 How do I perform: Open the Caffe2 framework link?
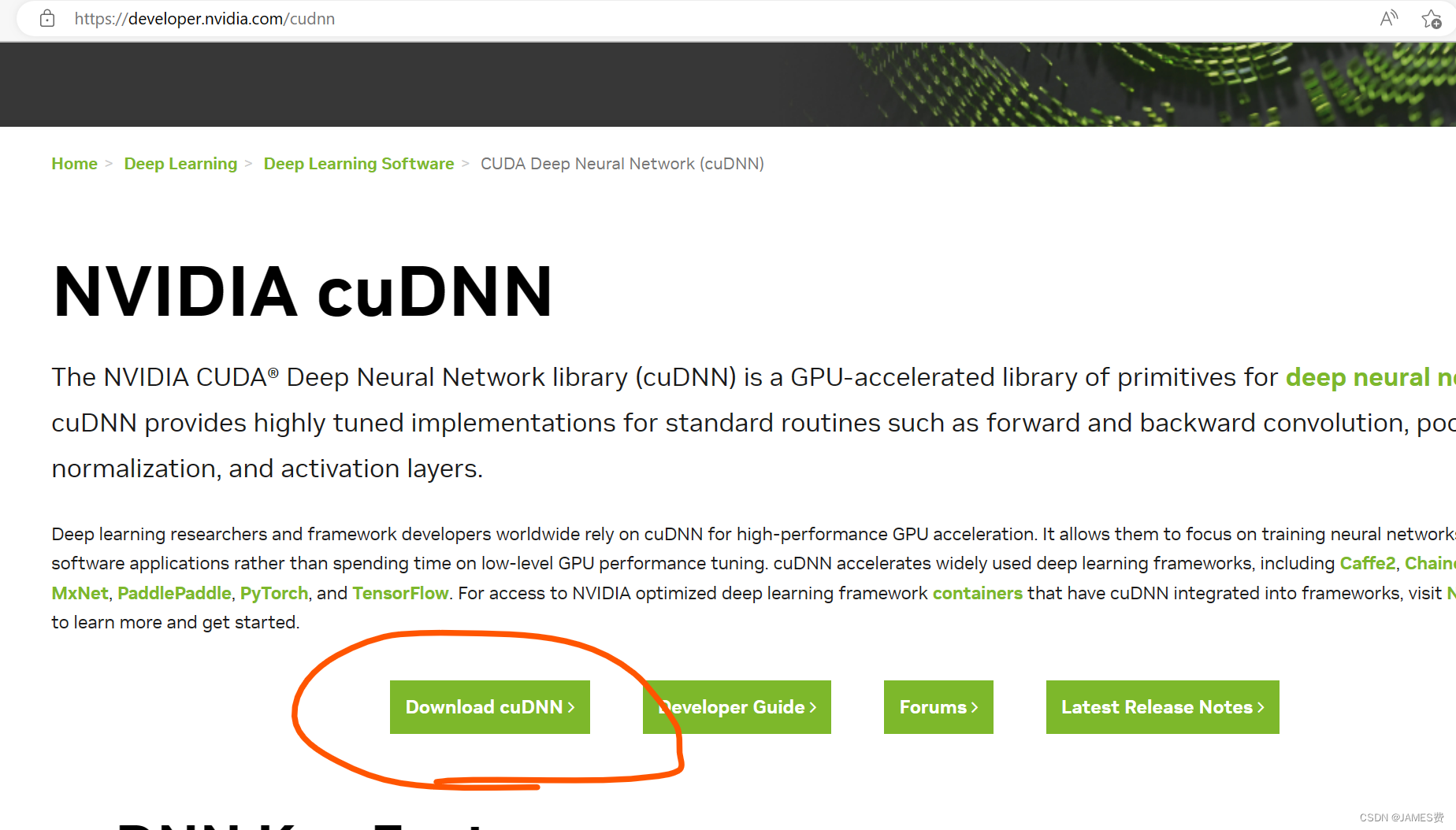(x=1368, y=564)
